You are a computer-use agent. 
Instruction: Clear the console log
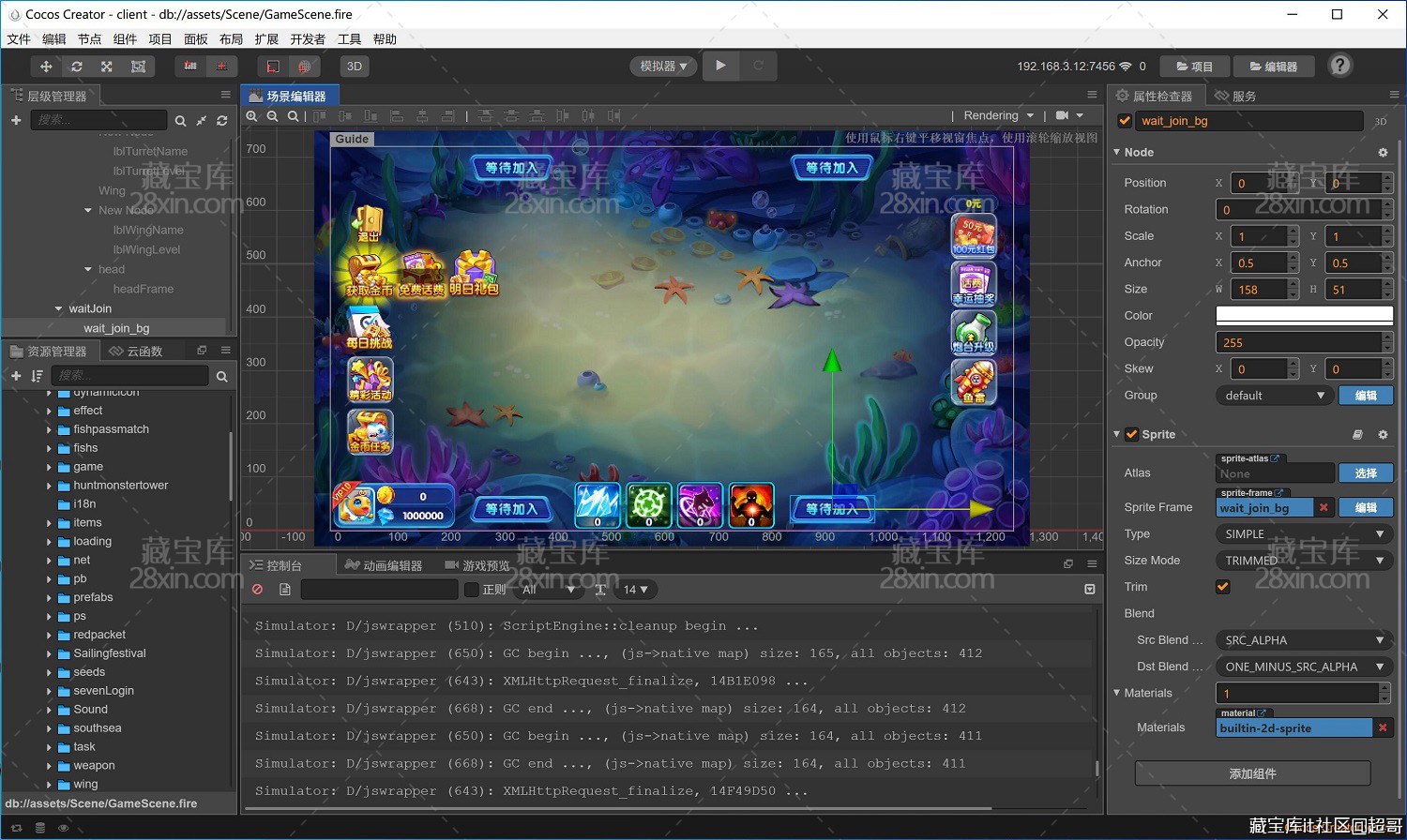coord(257,590)
